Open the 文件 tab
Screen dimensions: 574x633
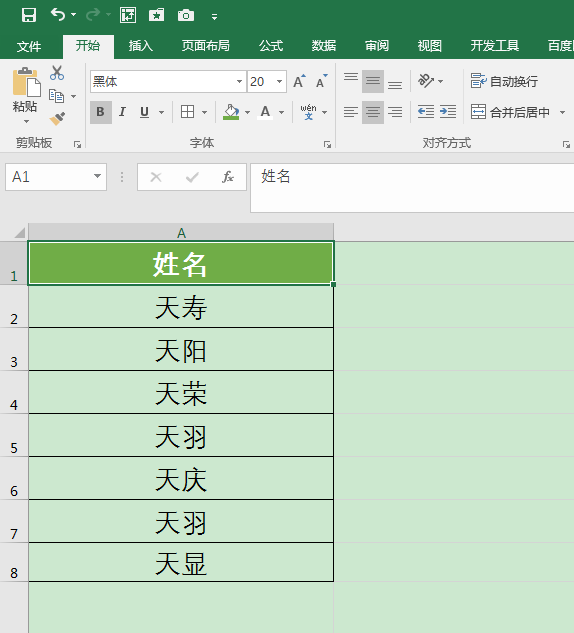click(29, 46)
